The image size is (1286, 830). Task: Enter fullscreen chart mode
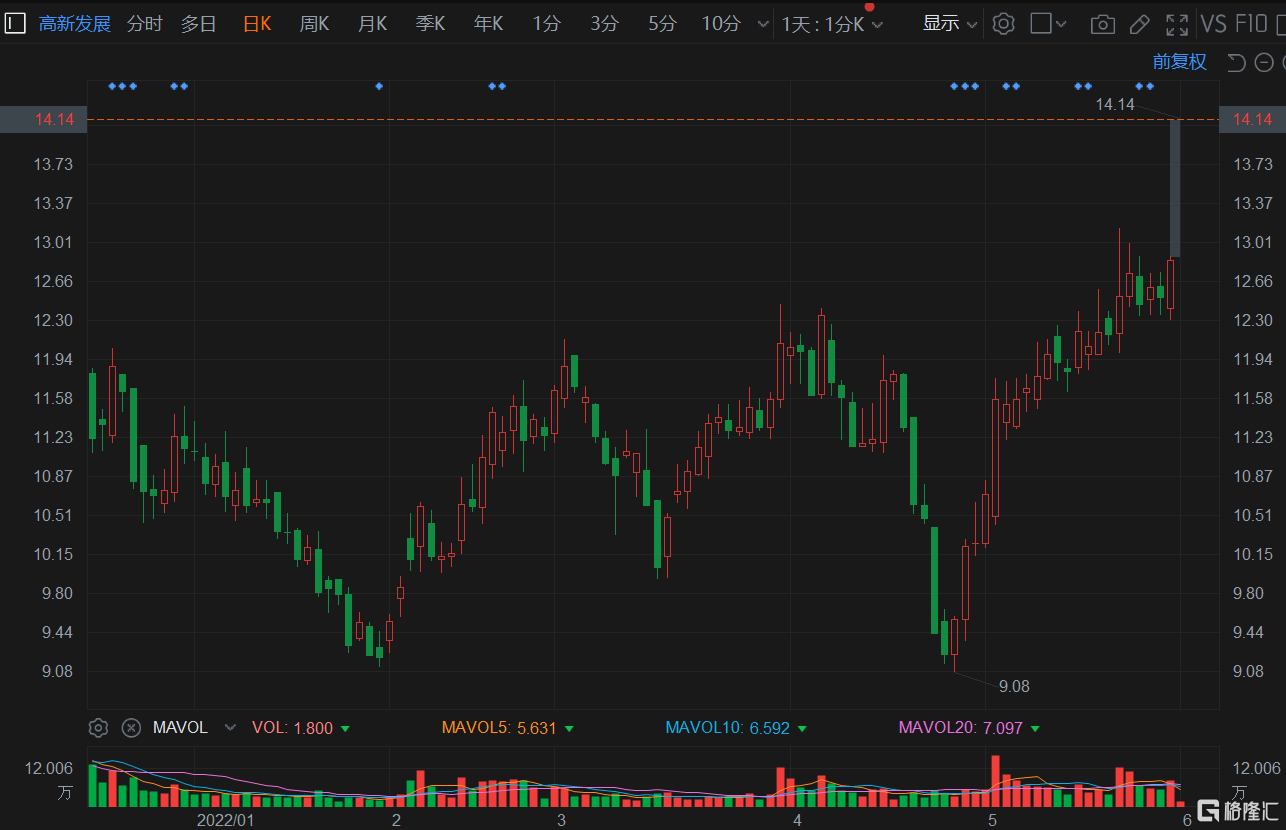tap(1177, 24)
